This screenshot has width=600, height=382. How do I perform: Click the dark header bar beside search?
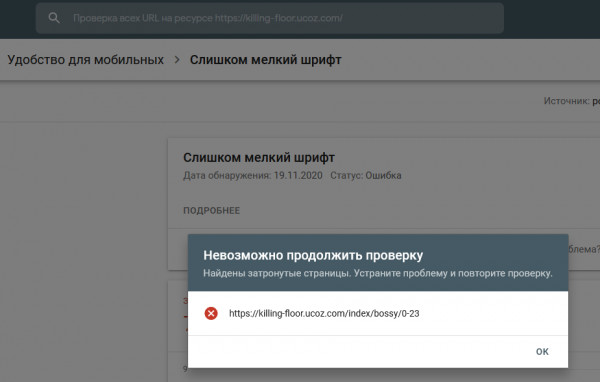pyautogui.click(x=552, y=18)
